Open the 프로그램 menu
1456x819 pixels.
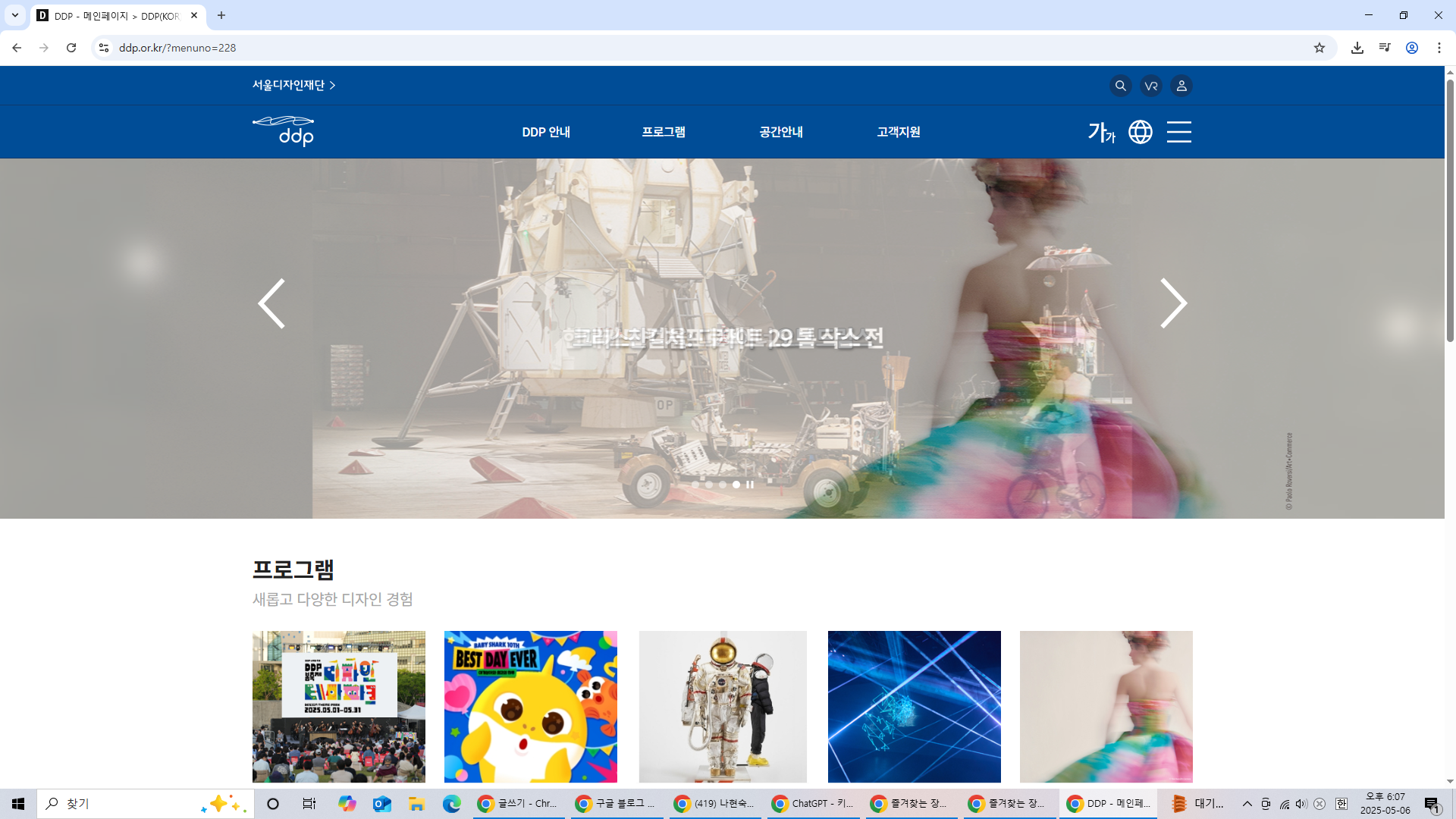(x=664, y=132)
